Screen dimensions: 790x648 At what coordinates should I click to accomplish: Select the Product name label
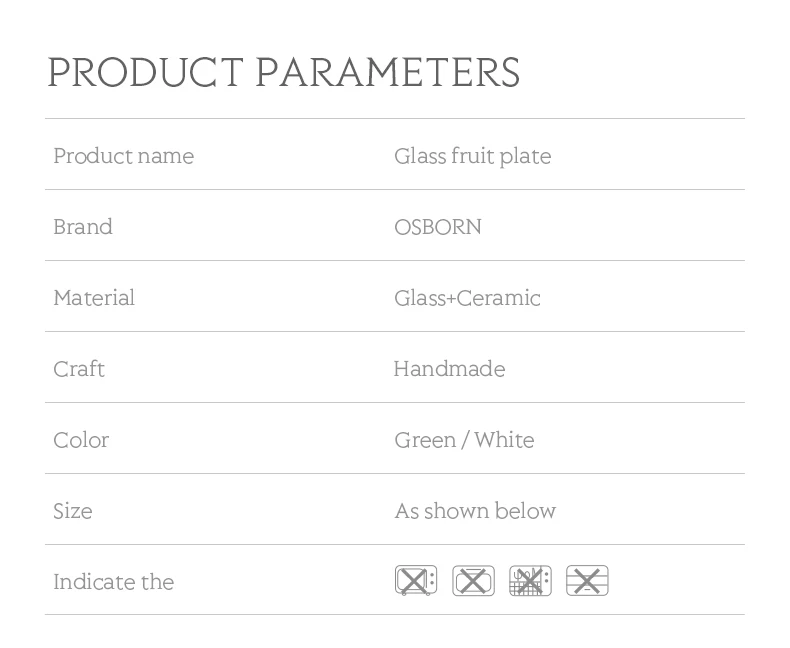click(123, 156)
